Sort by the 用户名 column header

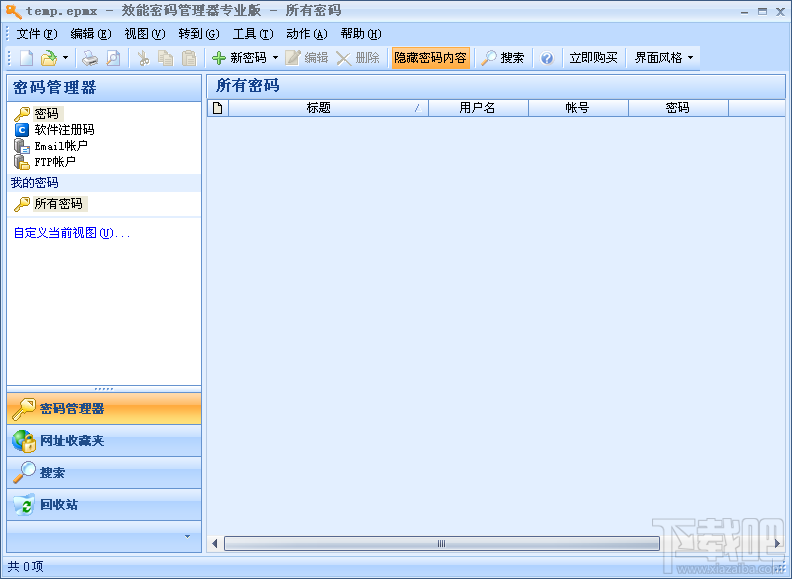click(478, 108)
